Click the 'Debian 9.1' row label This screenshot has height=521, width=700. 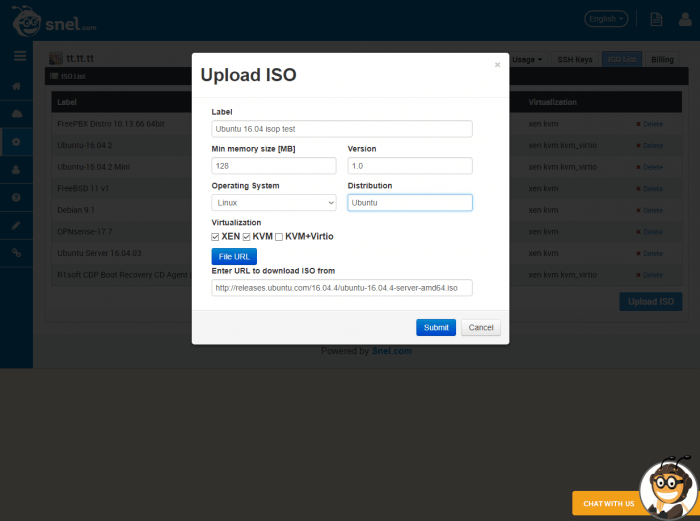pyautogui.click(x=76, y=210)
